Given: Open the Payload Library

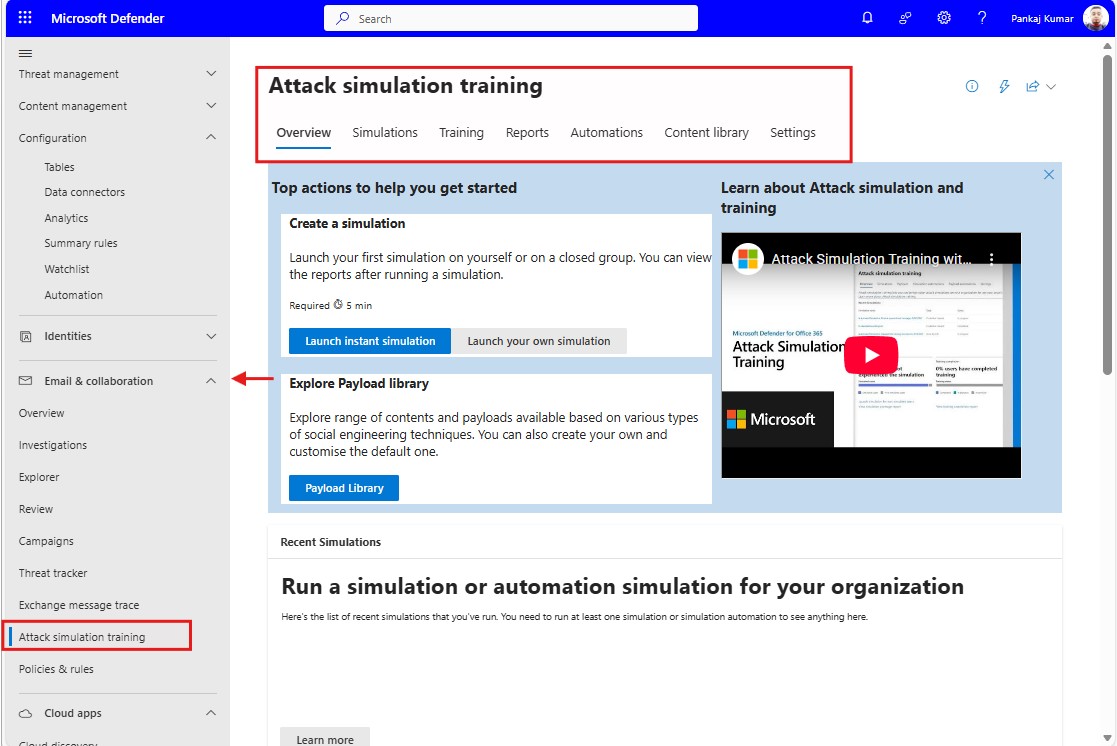Looking at the screenshot, I should [343, 488].
